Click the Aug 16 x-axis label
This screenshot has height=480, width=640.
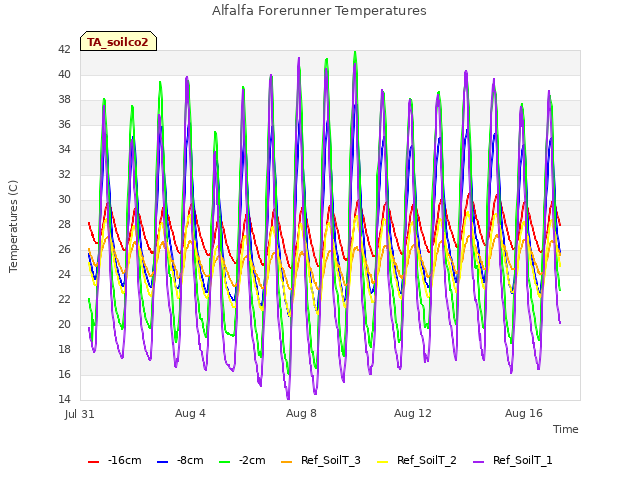pyautogui.click(x=524, y=413)
